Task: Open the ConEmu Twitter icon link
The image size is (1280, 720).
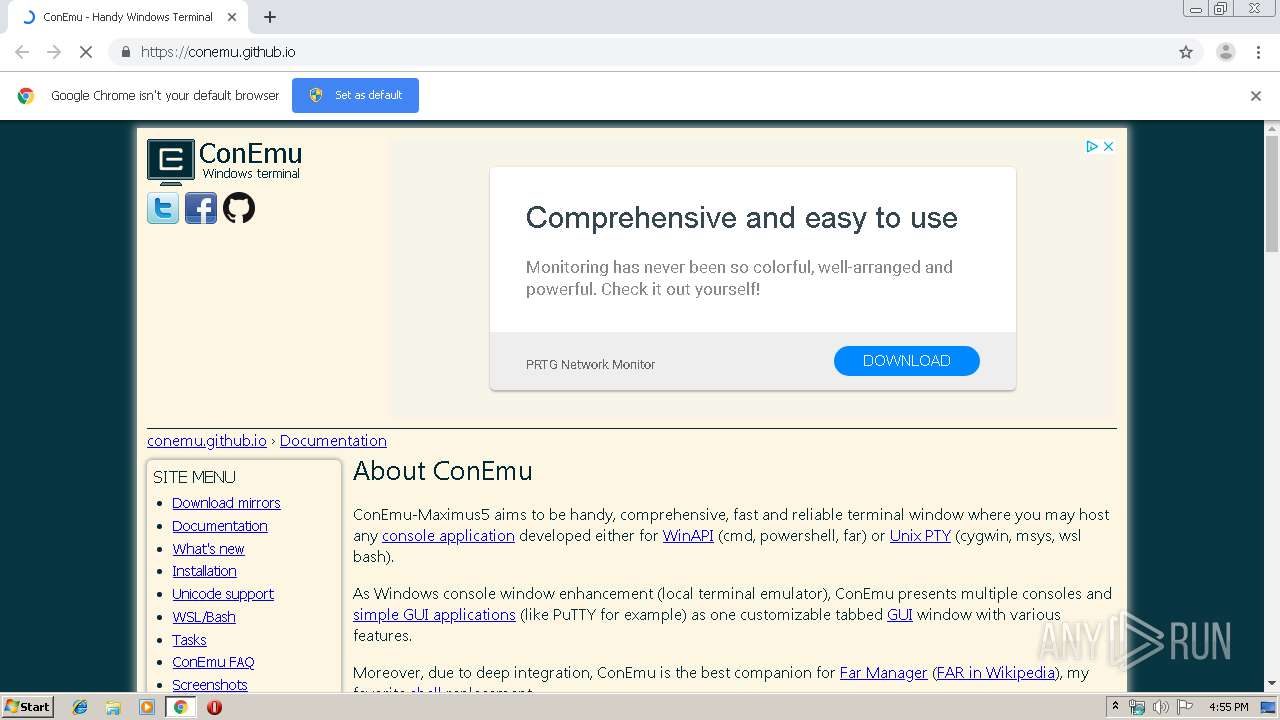Action: click(x=163, y=208)
